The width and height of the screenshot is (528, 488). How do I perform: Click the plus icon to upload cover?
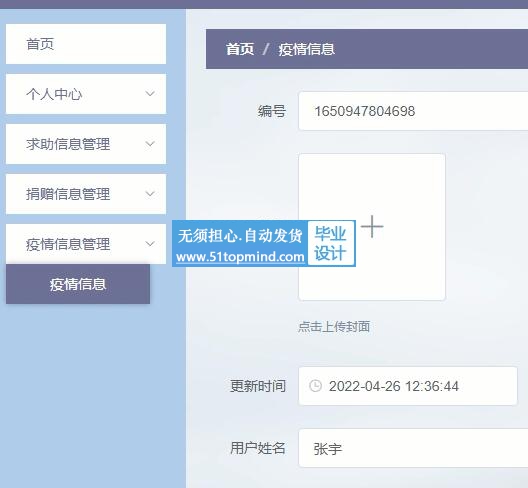(372, 226)
